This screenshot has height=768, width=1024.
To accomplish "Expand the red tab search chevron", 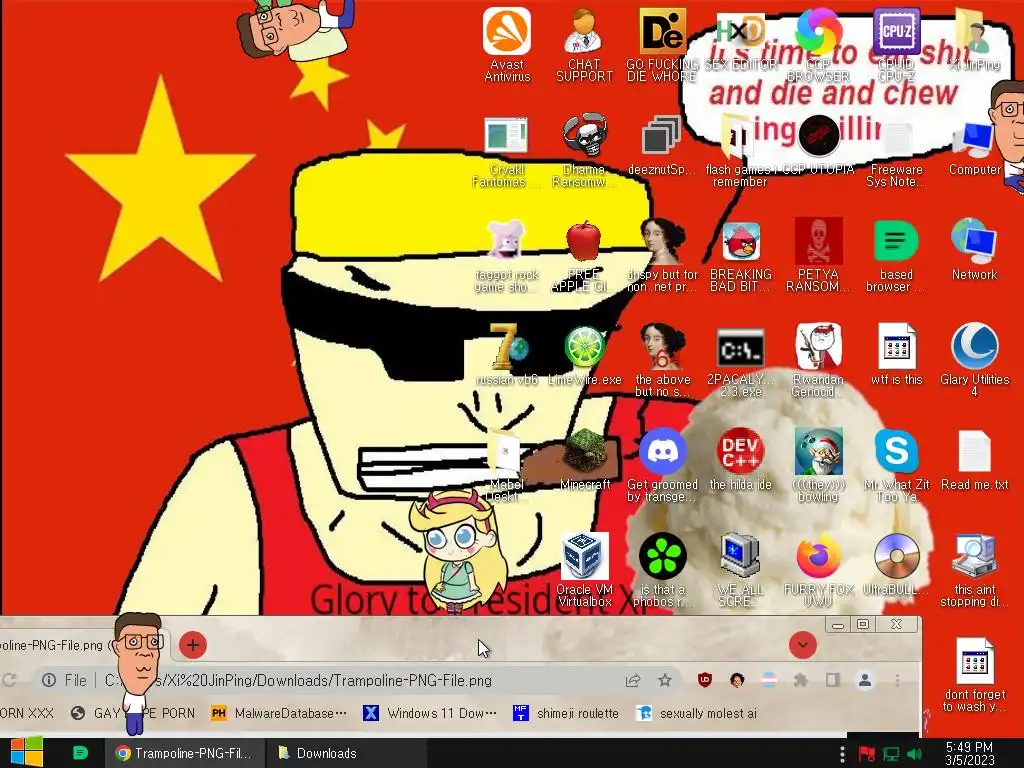I will (x=803, y=645).
